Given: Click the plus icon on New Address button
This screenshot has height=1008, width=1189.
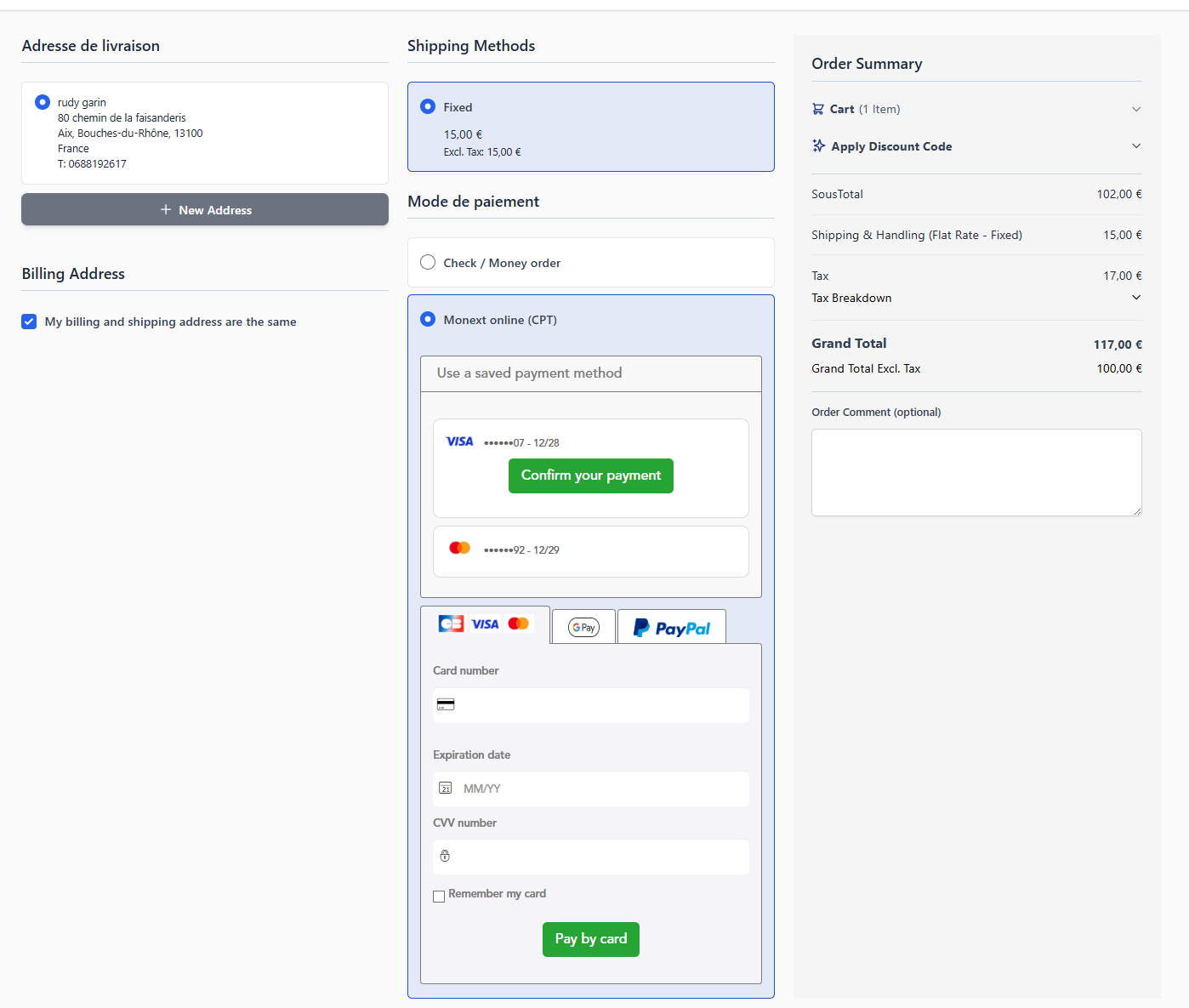Looking at the screenshot, I should click(x=166, y=209).
